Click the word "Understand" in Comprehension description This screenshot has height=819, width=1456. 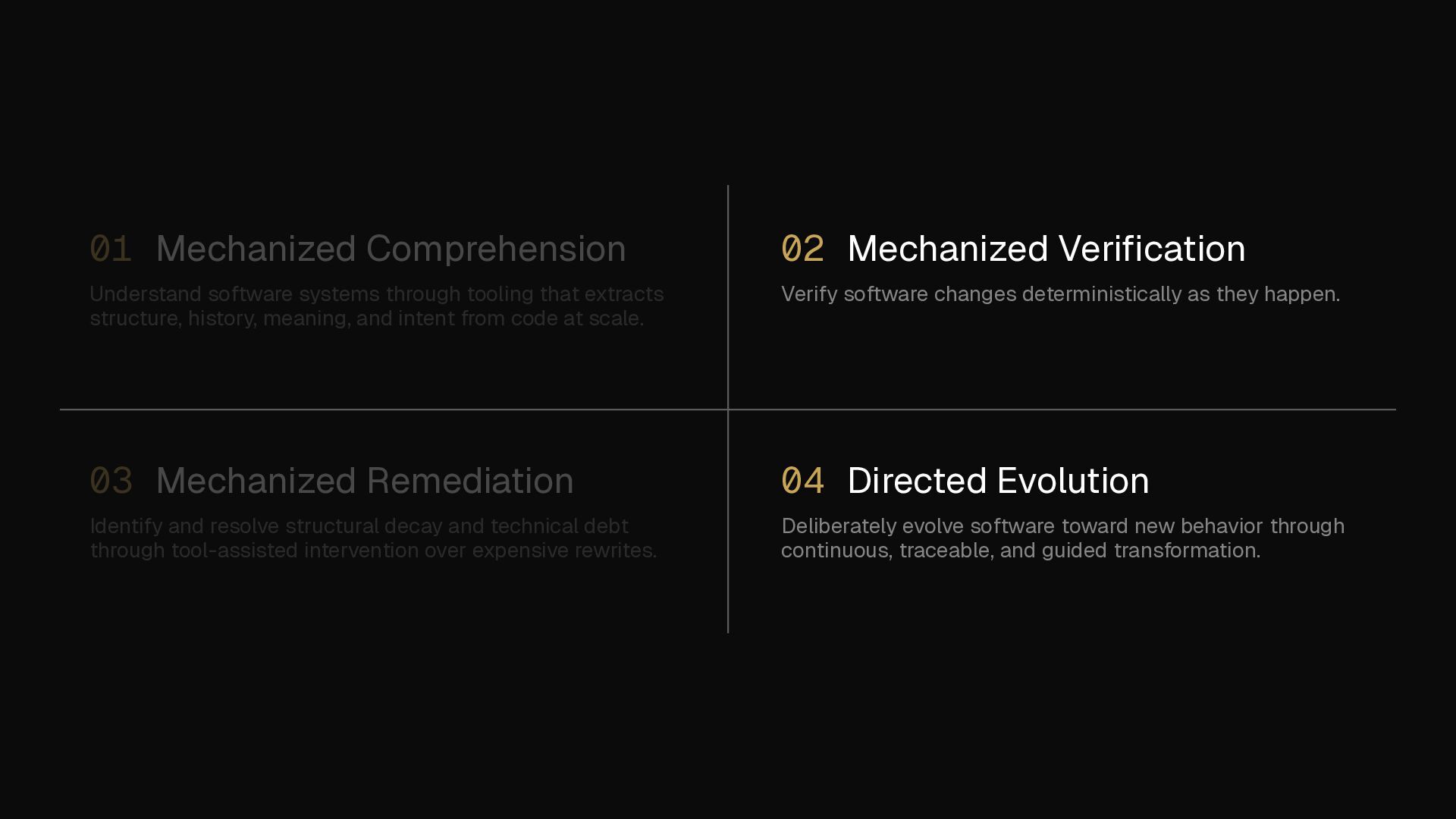[x=146, y=294]
